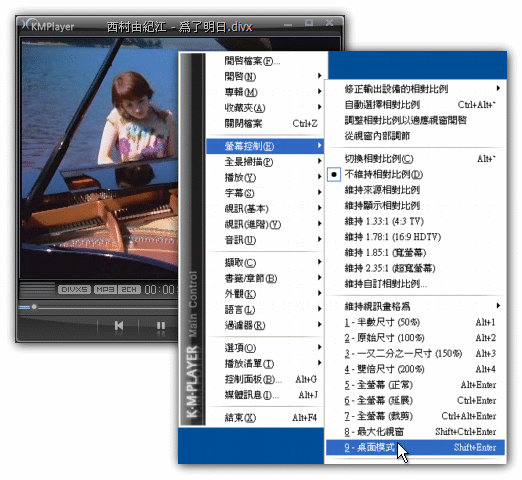Select 維持 1.85:1 (寬螢幕) ratio
Screen dimensions: 522x480
pos(415,253)
